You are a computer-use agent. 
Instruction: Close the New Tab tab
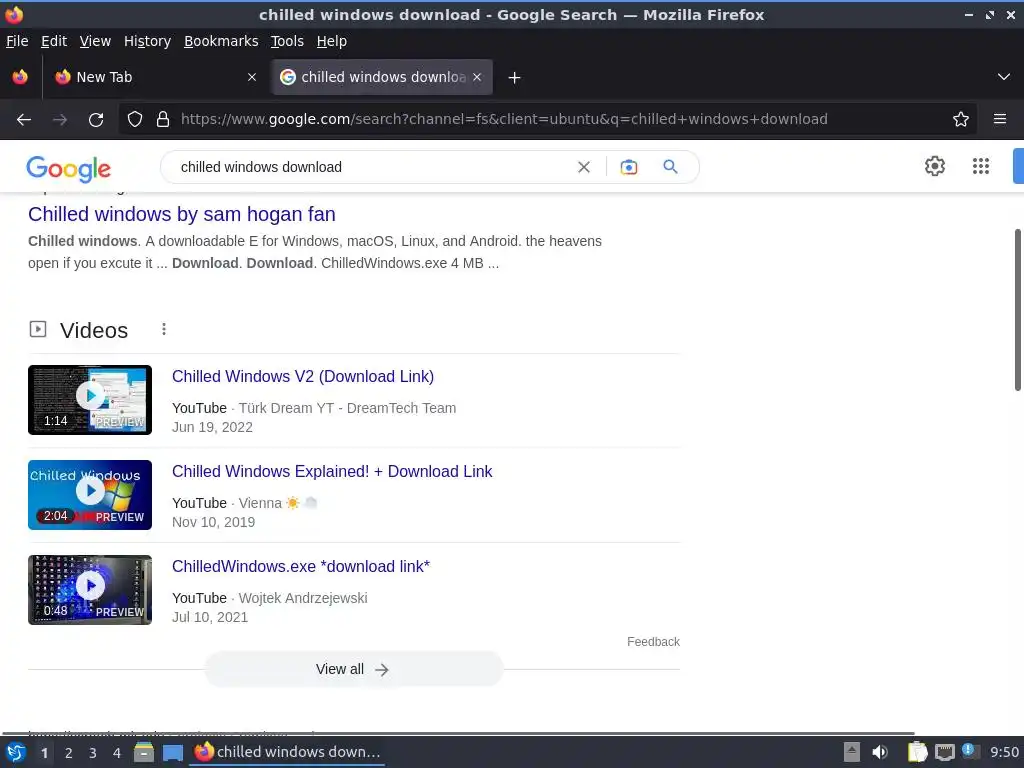[x=251, y=77]
